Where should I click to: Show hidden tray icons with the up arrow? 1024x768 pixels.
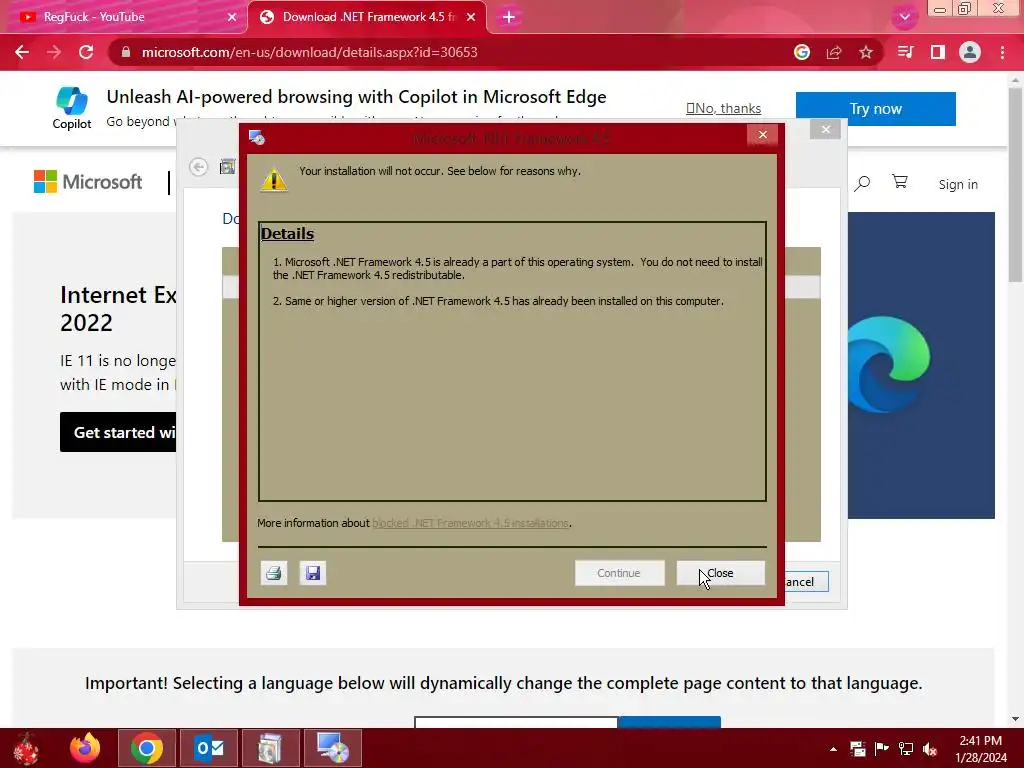[833, 749]
